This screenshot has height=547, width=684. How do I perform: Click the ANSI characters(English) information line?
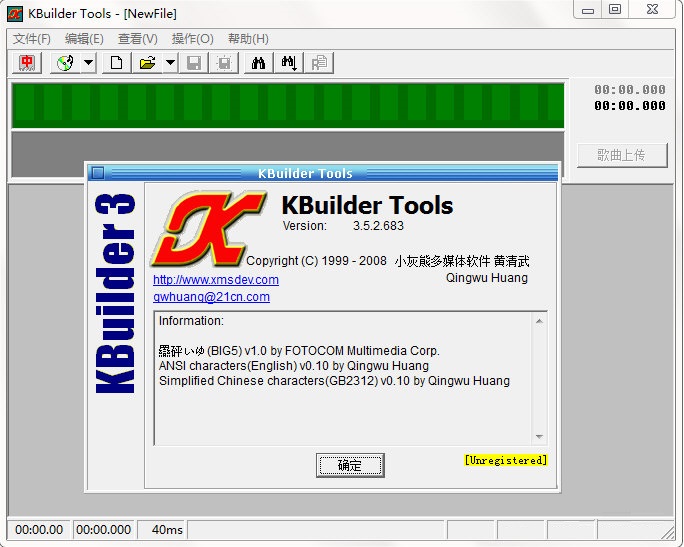point(294,366)
